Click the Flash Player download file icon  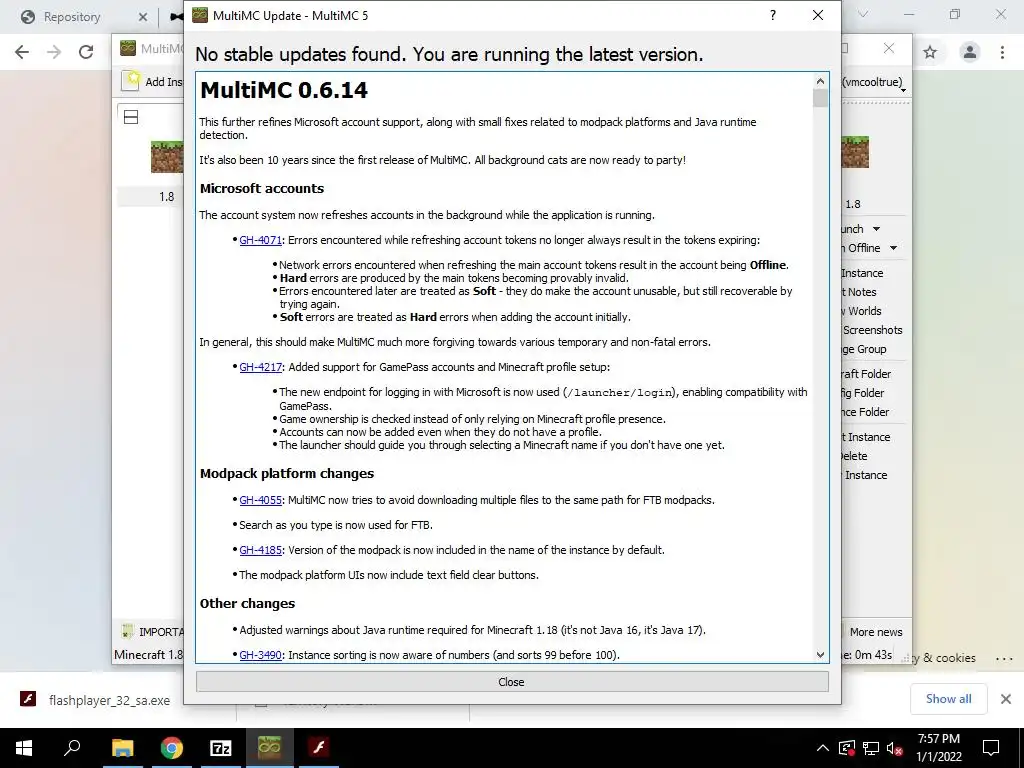(27, 699)
